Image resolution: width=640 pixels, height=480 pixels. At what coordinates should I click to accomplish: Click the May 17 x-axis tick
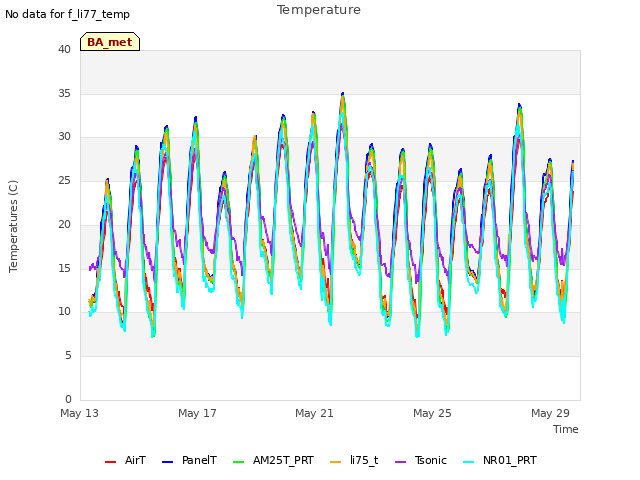197,413
